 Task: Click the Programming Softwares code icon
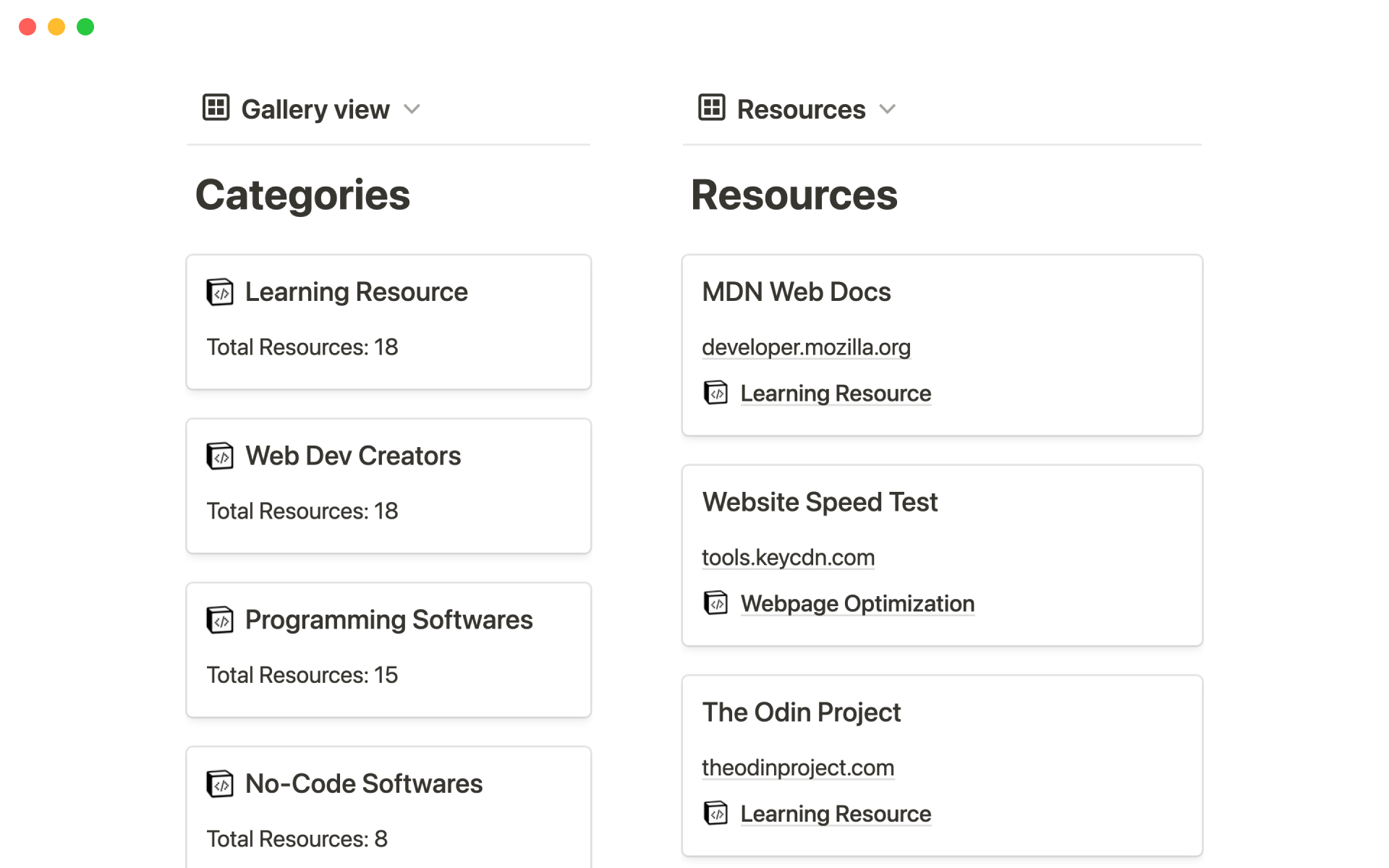click(220, 620)
